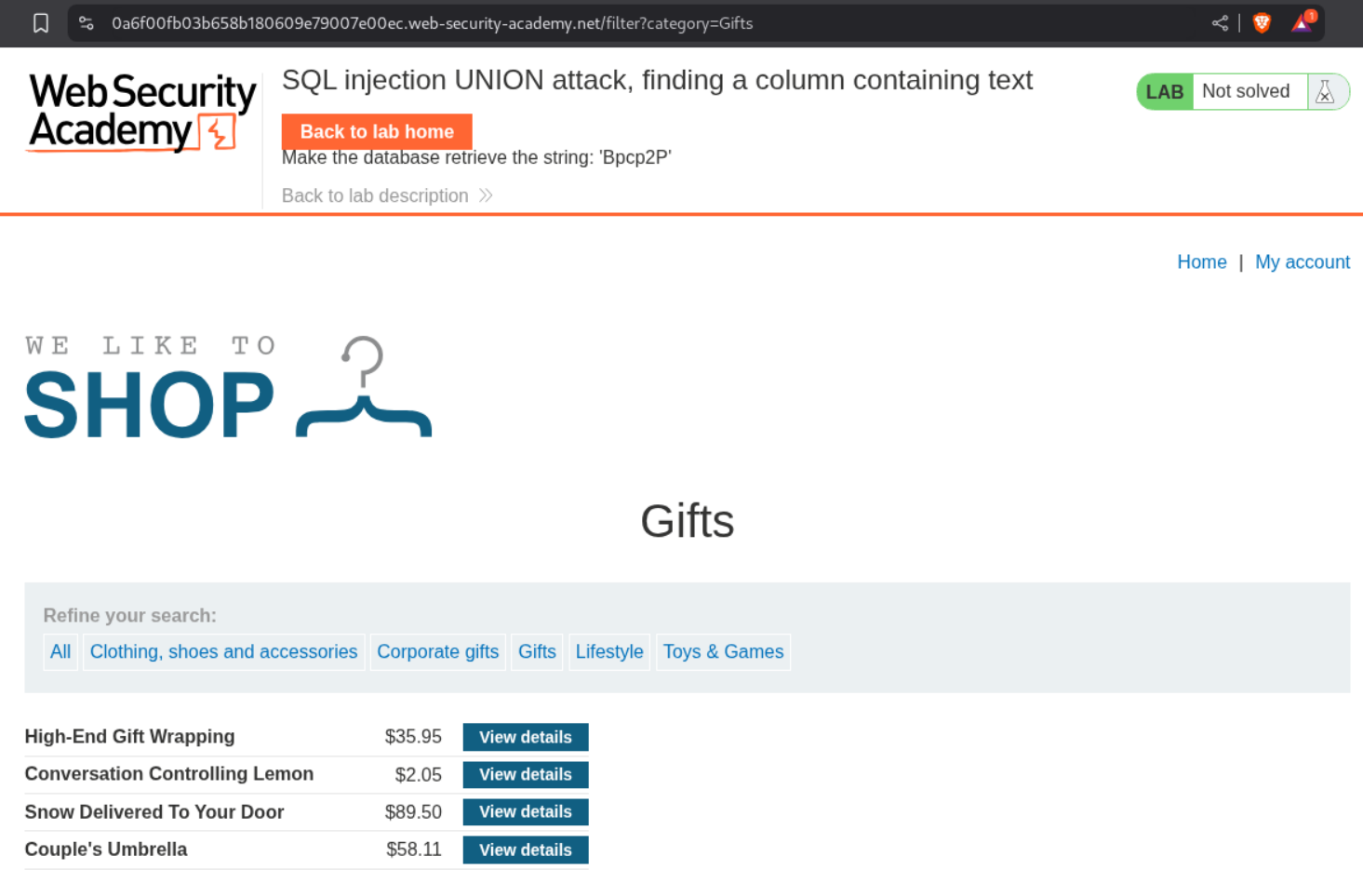Click the We Like To Shop logo

228,388
